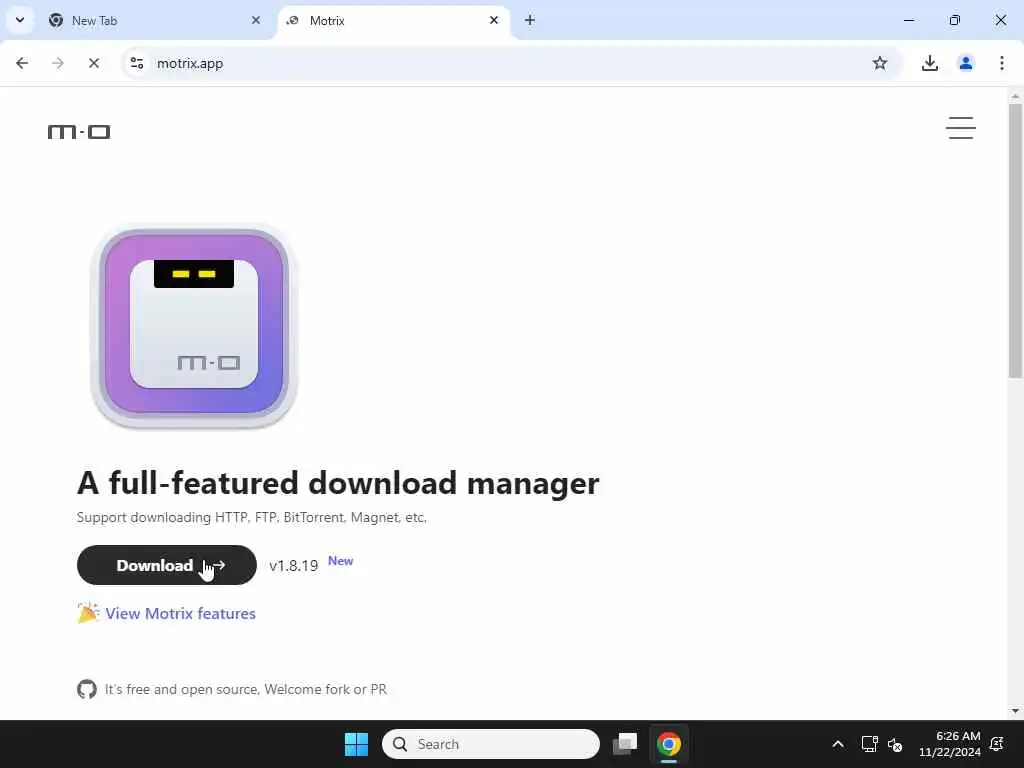View site information icon in address bar
This screenshot has height=768, width=1024.
[x=137, y=63]
